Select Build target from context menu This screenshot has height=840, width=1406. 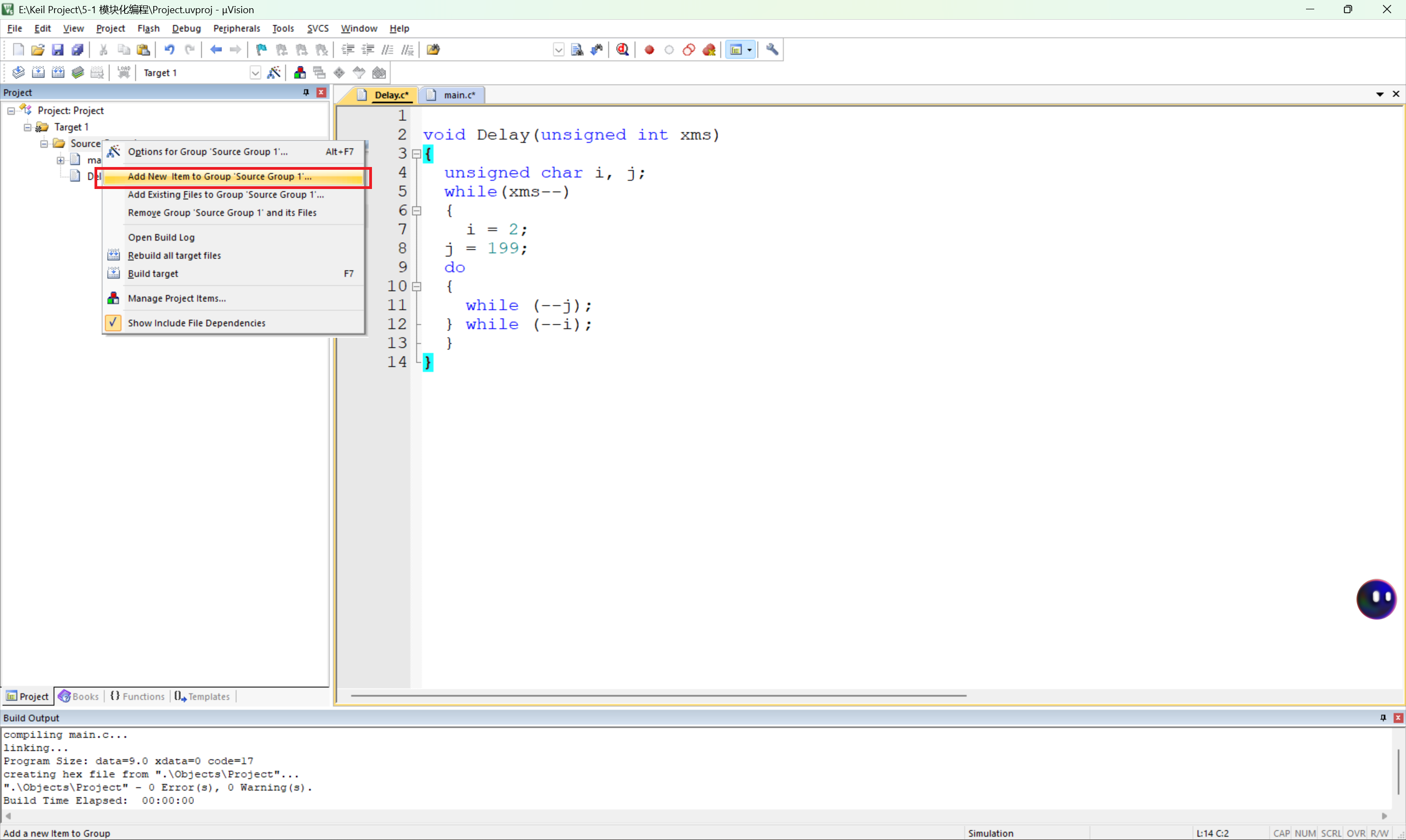coord(153,274)
